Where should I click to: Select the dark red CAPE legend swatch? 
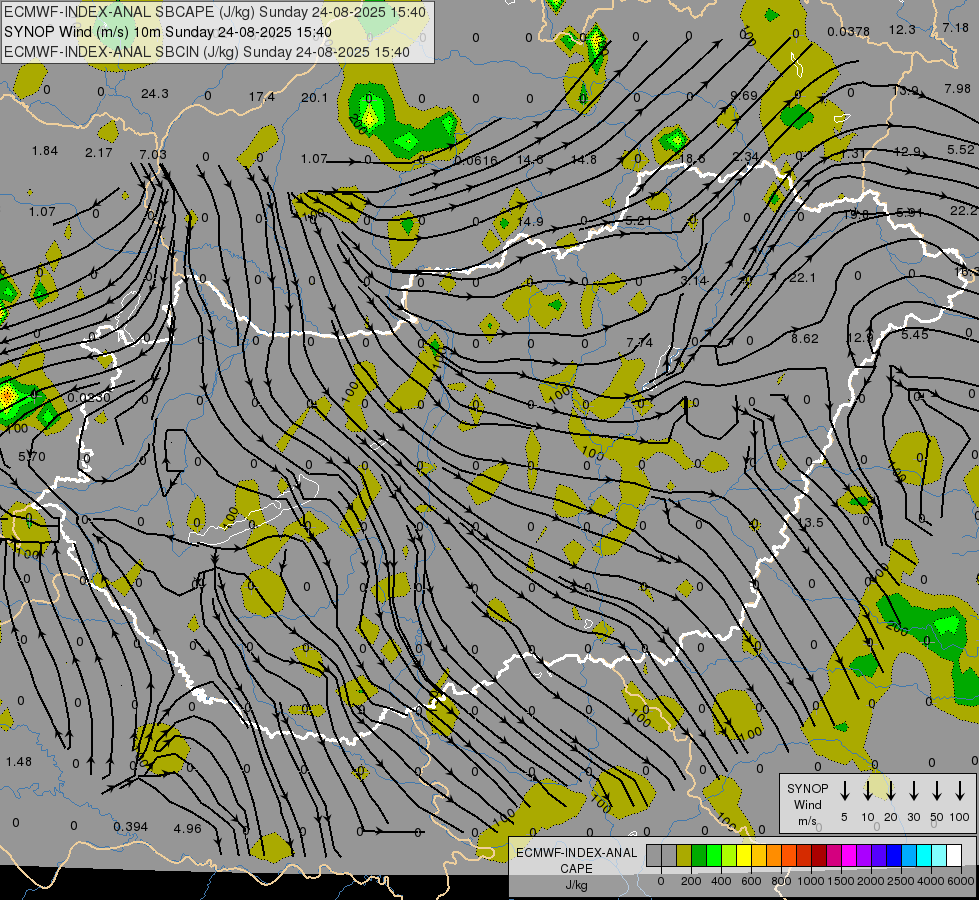pos(819,856)
